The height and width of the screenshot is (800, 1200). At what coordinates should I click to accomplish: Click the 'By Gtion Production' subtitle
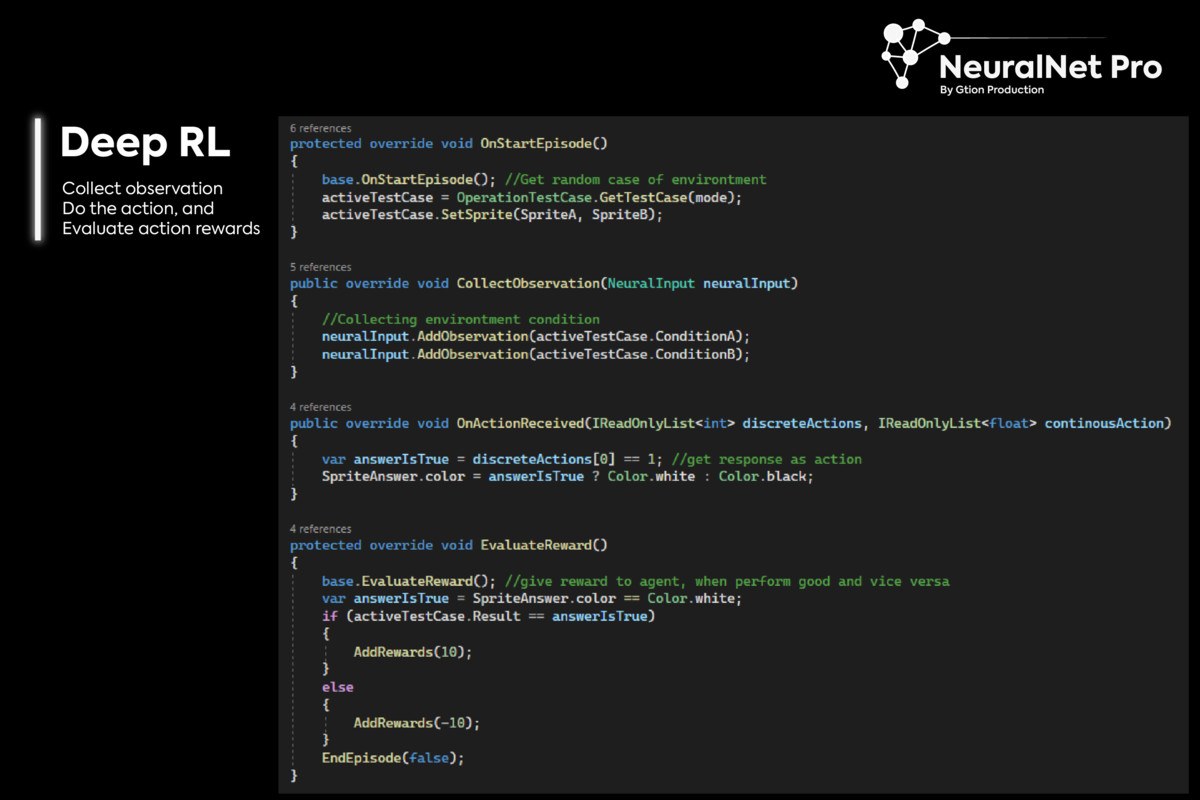click(x=991, y=90)
